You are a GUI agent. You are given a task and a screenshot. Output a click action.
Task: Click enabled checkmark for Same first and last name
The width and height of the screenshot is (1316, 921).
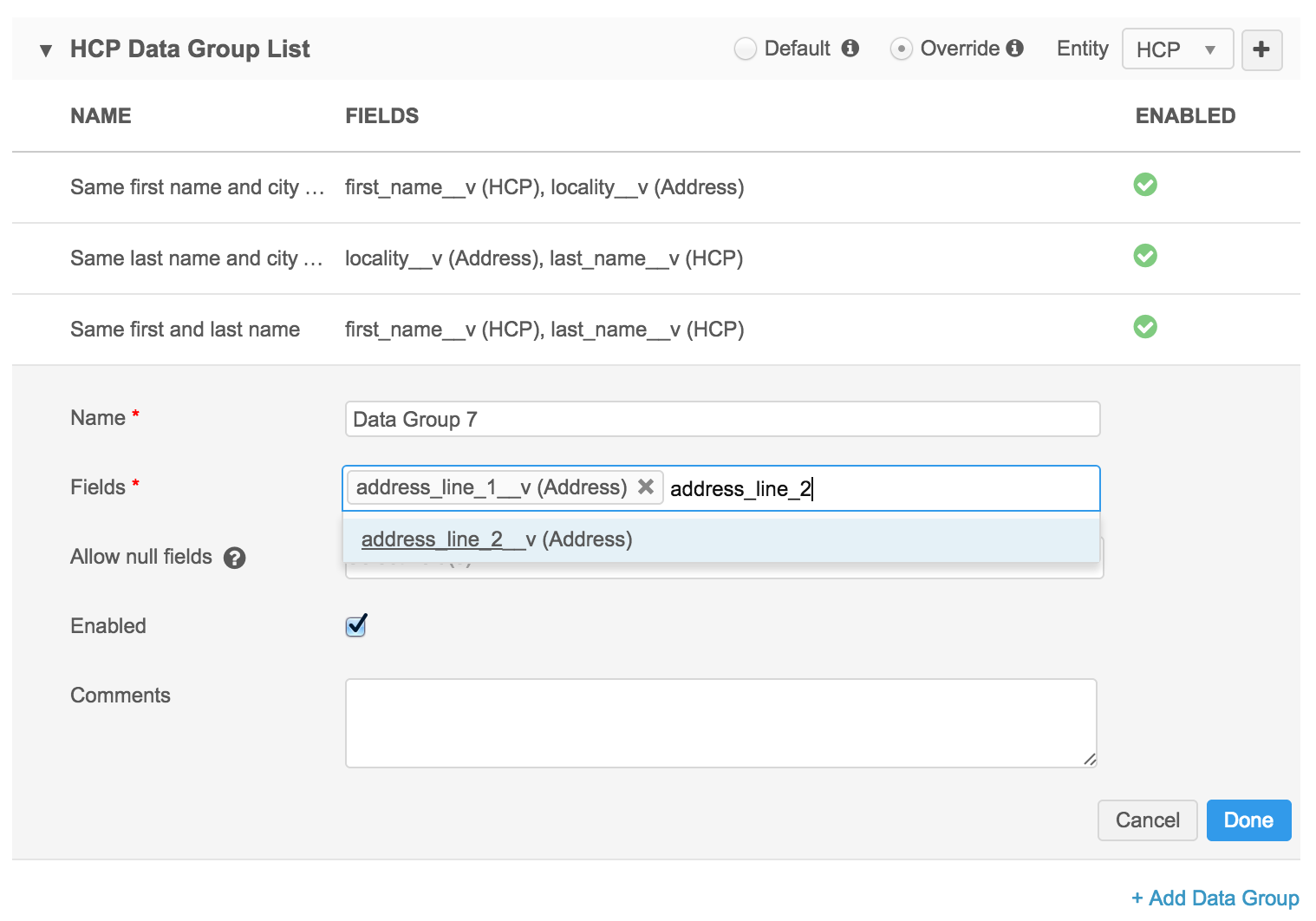pyautogui.click(x=1145, y=327)
